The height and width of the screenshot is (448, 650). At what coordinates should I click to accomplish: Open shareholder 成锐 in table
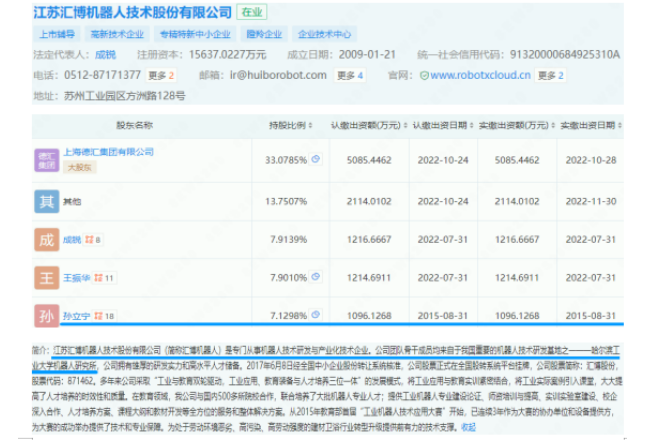[72, 240]
